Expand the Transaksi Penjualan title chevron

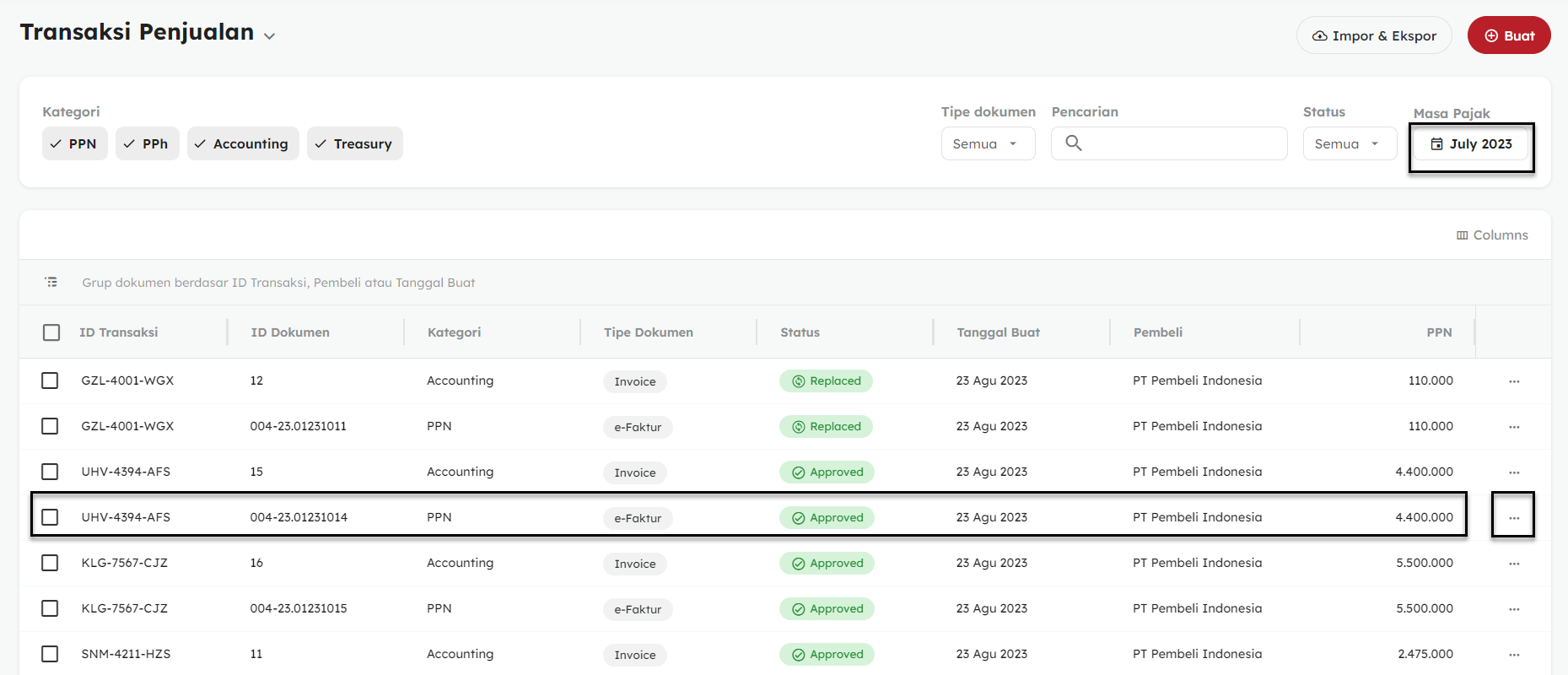tap(269, 36)
